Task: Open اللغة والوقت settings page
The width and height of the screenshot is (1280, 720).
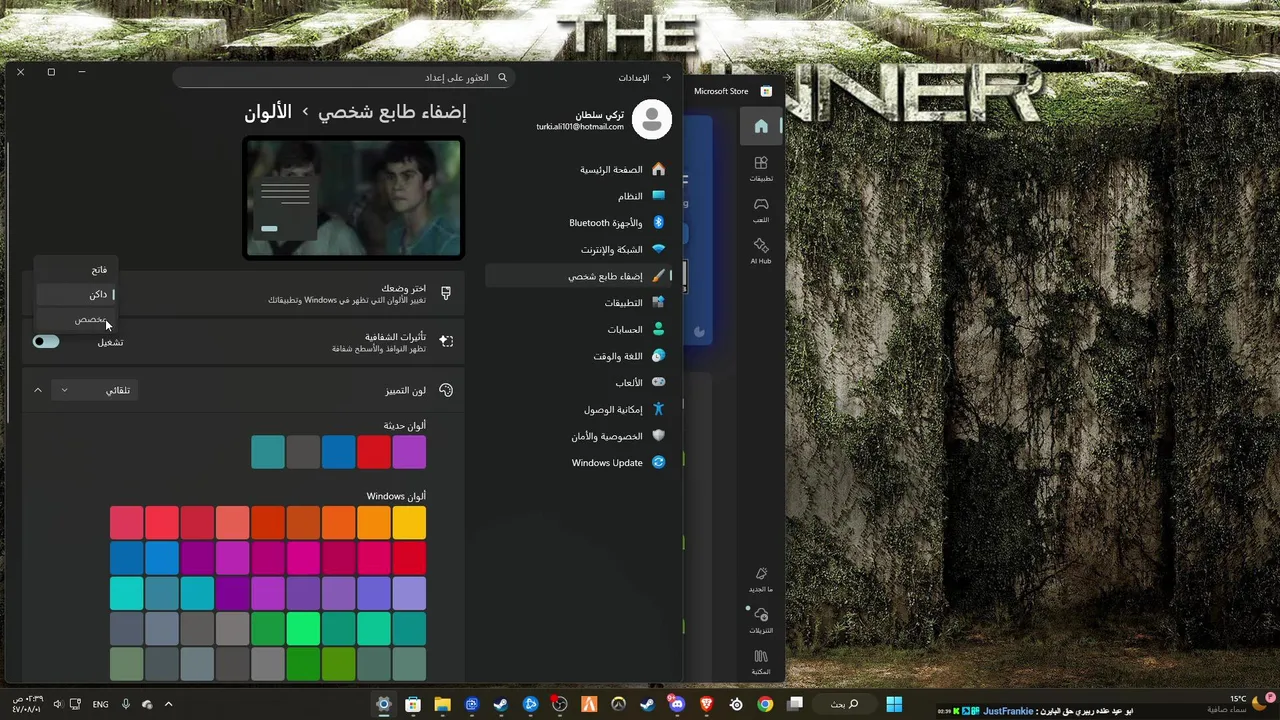Action: 578,356
